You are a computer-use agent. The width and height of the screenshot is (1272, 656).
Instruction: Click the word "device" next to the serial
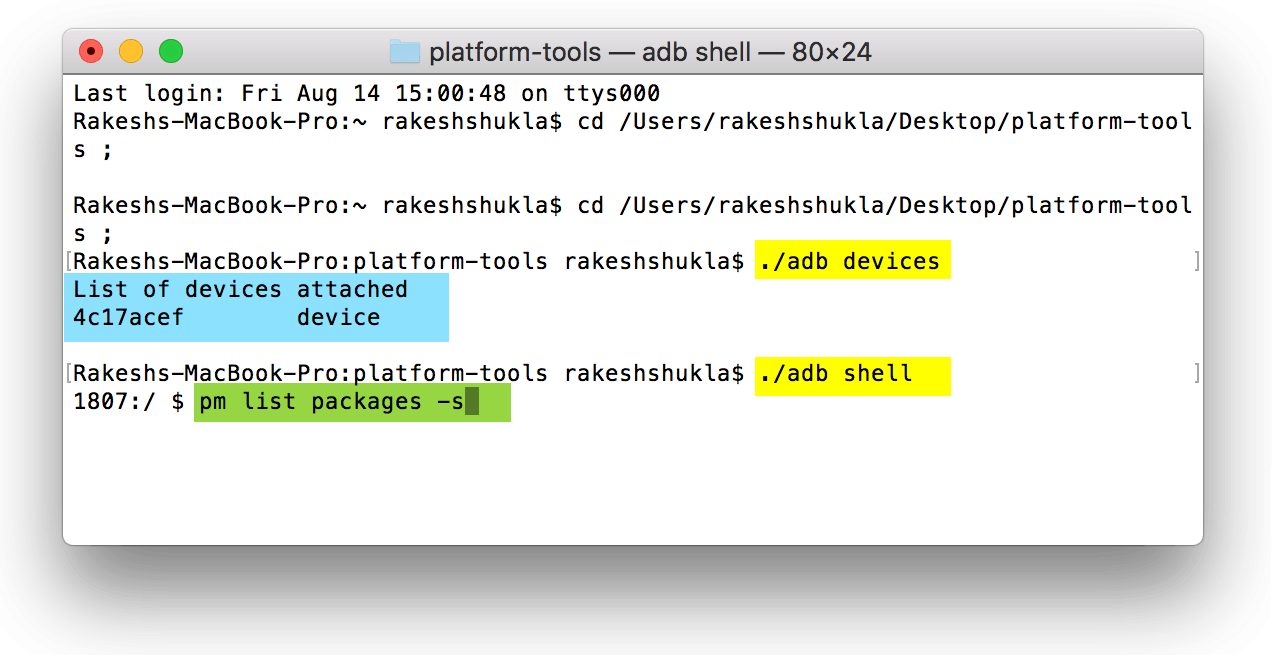tap(338, 318)
